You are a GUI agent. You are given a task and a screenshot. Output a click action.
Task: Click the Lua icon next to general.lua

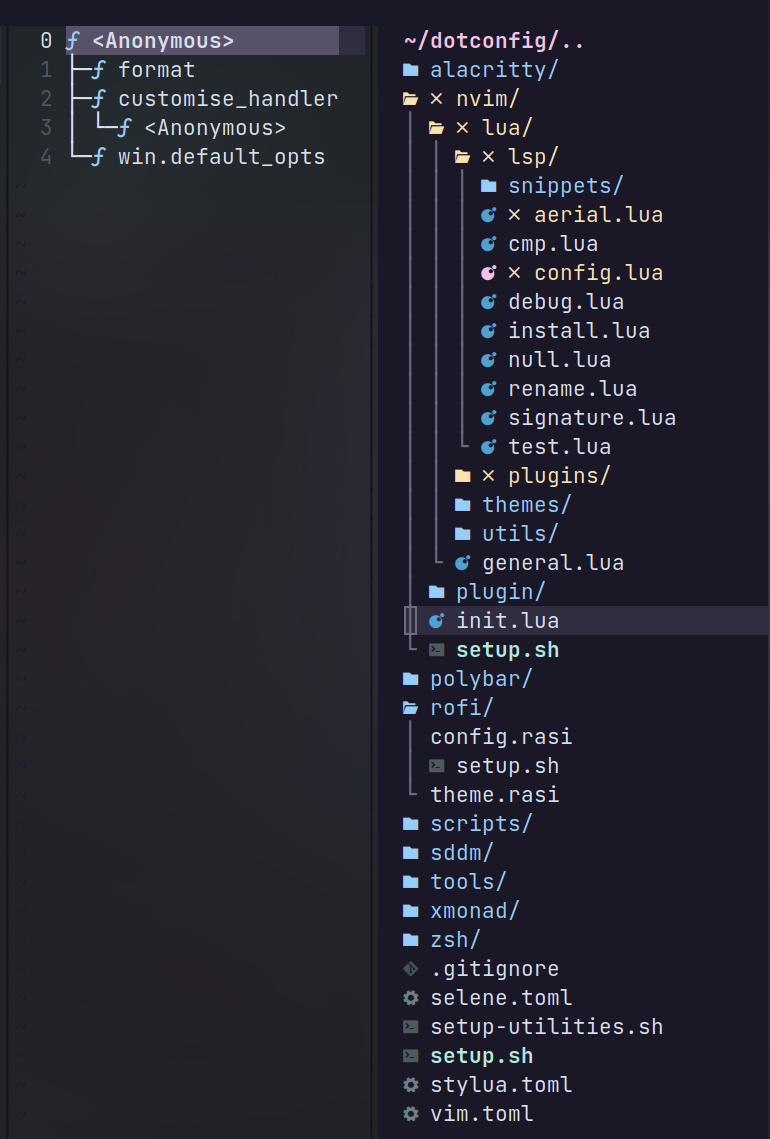pyautogui.click(x=462, y=562)
